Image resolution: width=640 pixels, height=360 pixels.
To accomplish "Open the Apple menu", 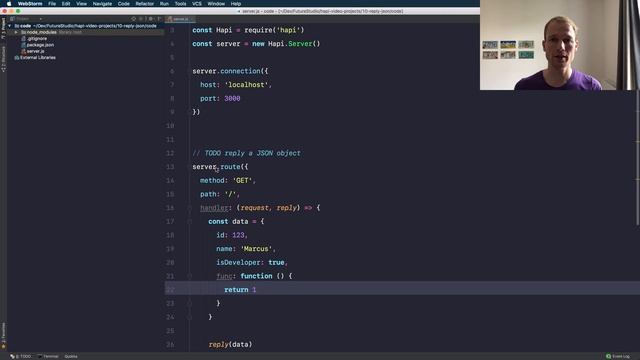I will coord(9,4).
